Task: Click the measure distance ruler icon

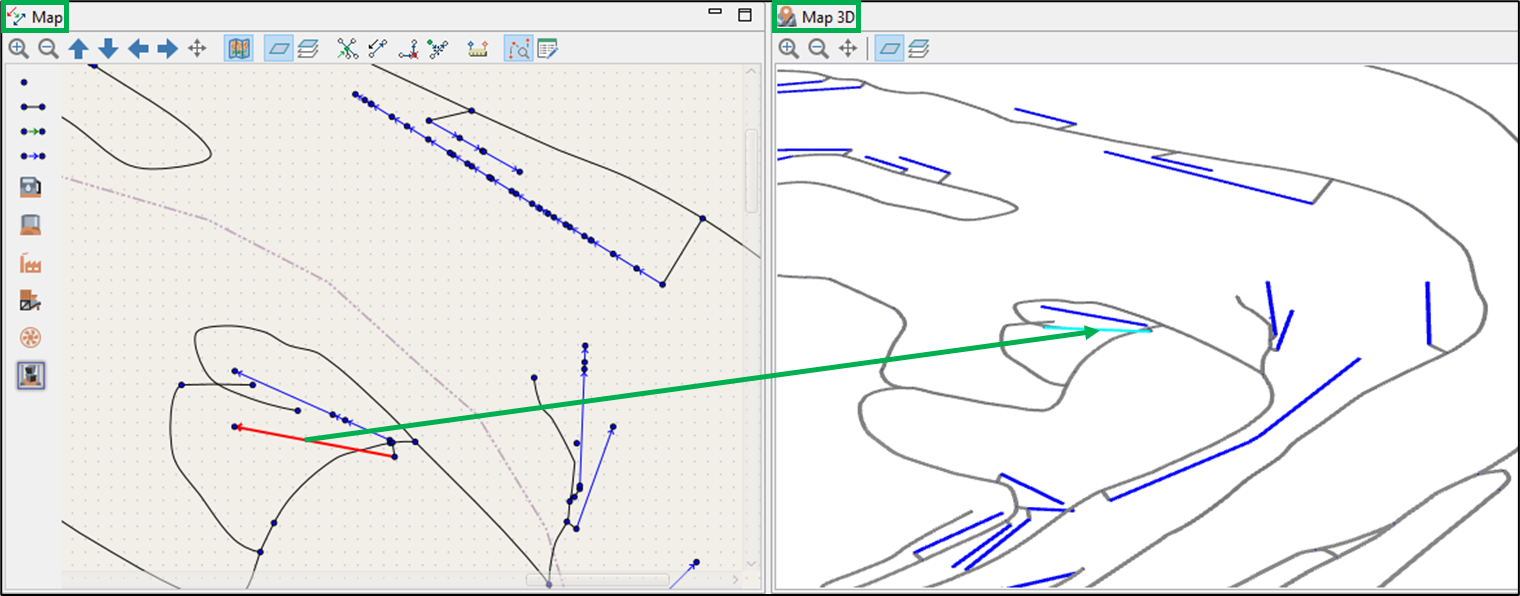Action: click(x=478, y=48)
